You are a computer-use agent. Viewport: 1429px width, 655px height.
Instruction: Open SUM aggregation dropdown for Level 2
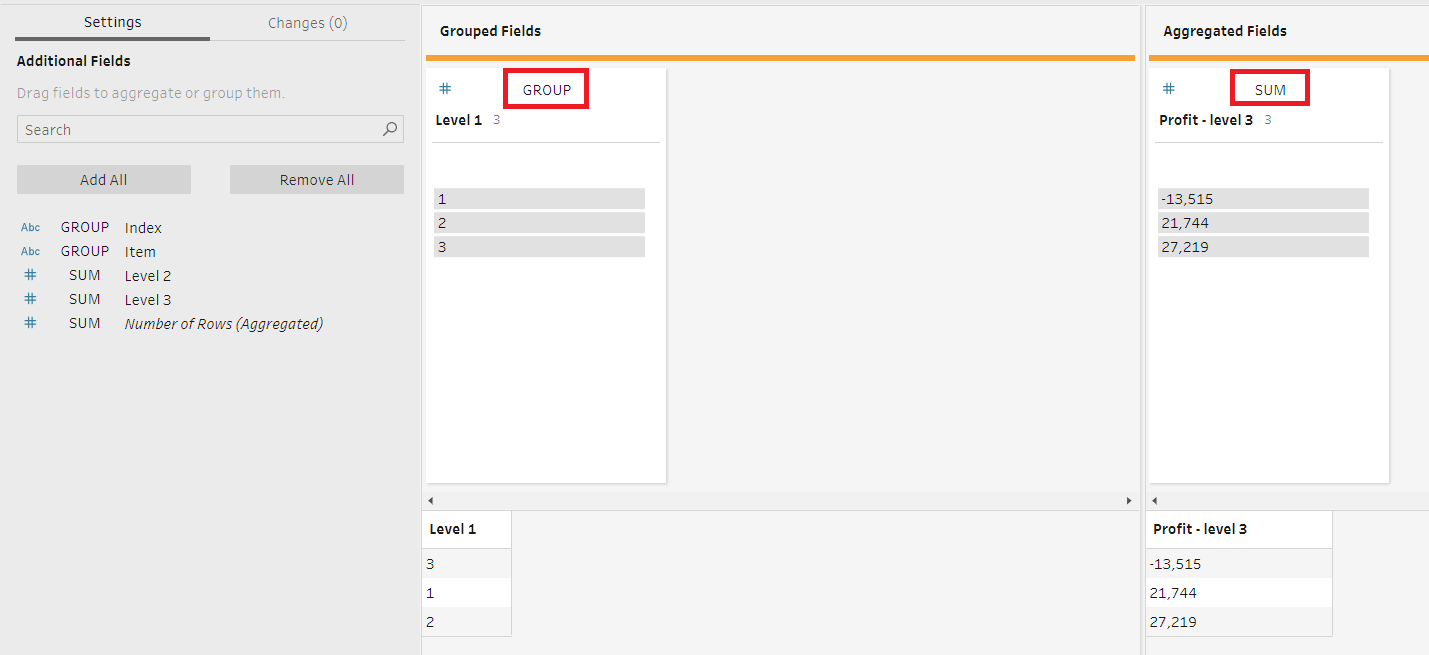point(85,275)
